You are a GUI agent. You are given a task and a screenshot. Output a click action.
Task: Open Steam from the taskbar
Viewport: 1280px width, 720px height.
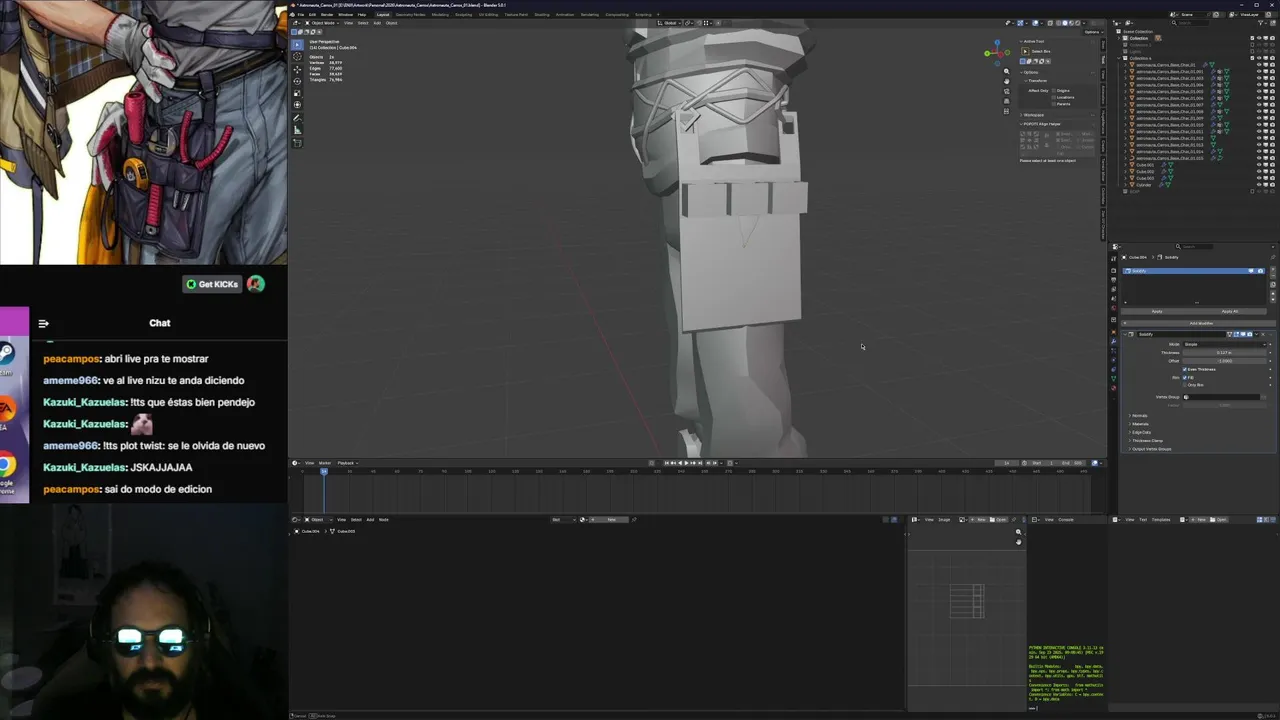click(7, 353)
